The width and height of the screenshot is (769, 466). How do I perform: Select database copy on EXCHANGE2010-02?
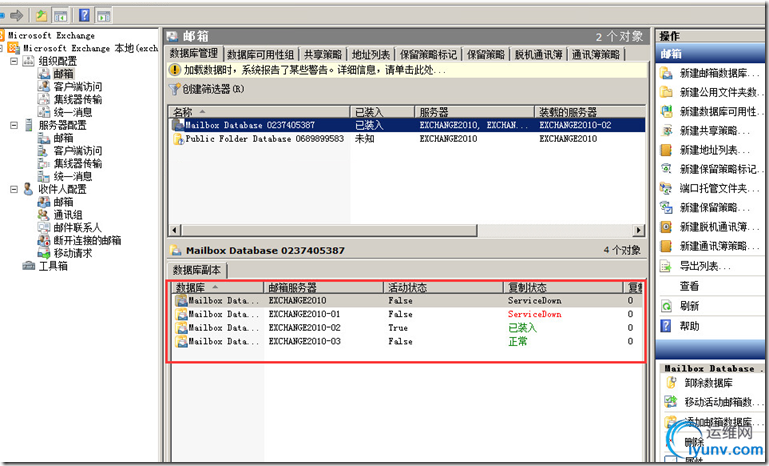[x=407, y=328]
